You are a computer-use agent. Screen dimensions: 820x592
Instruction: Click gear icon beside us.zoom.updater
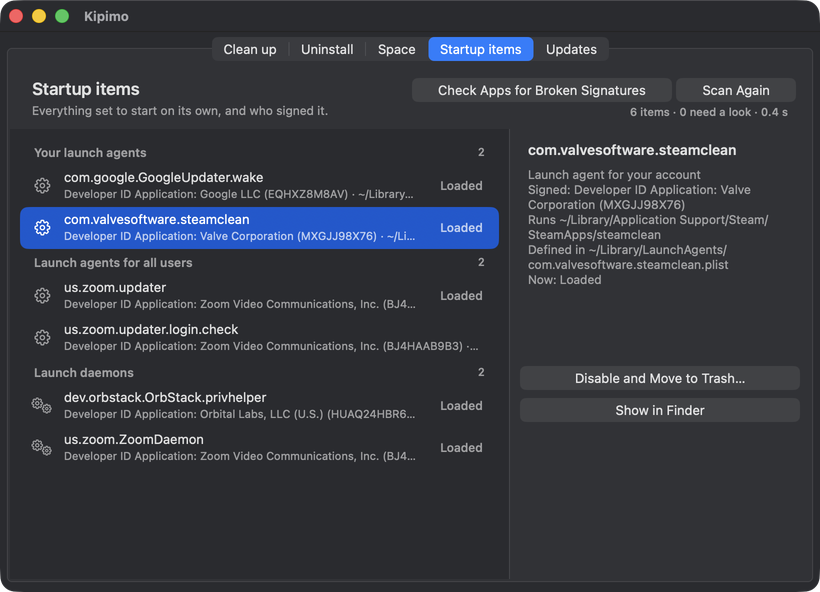click(42, 295)
